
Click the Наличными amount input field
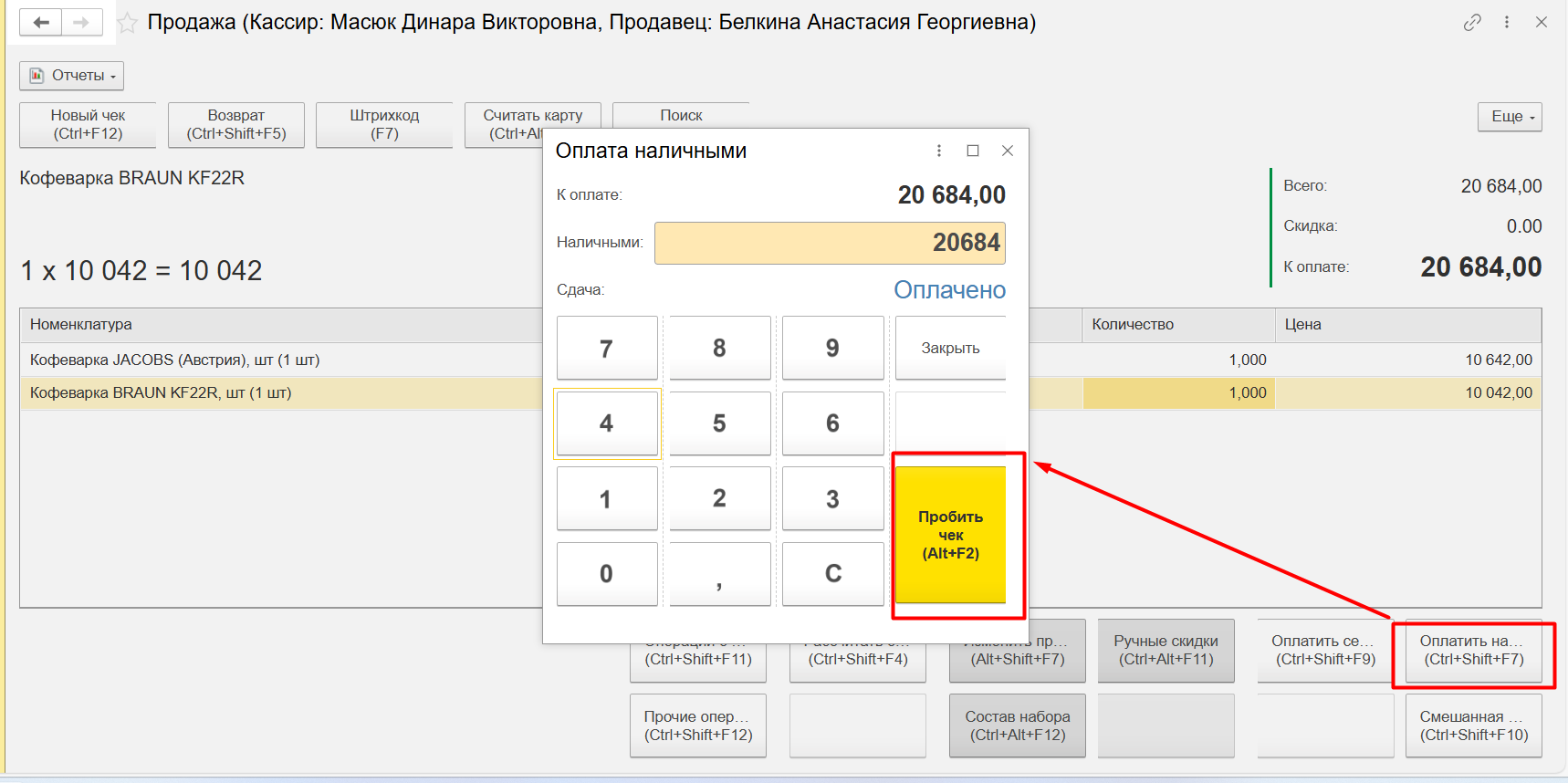830,243
